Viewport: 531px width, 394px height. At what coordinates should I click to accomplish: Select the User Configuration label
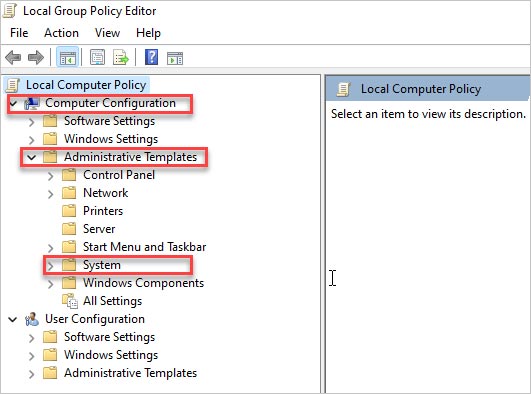(x=95, y=319)
